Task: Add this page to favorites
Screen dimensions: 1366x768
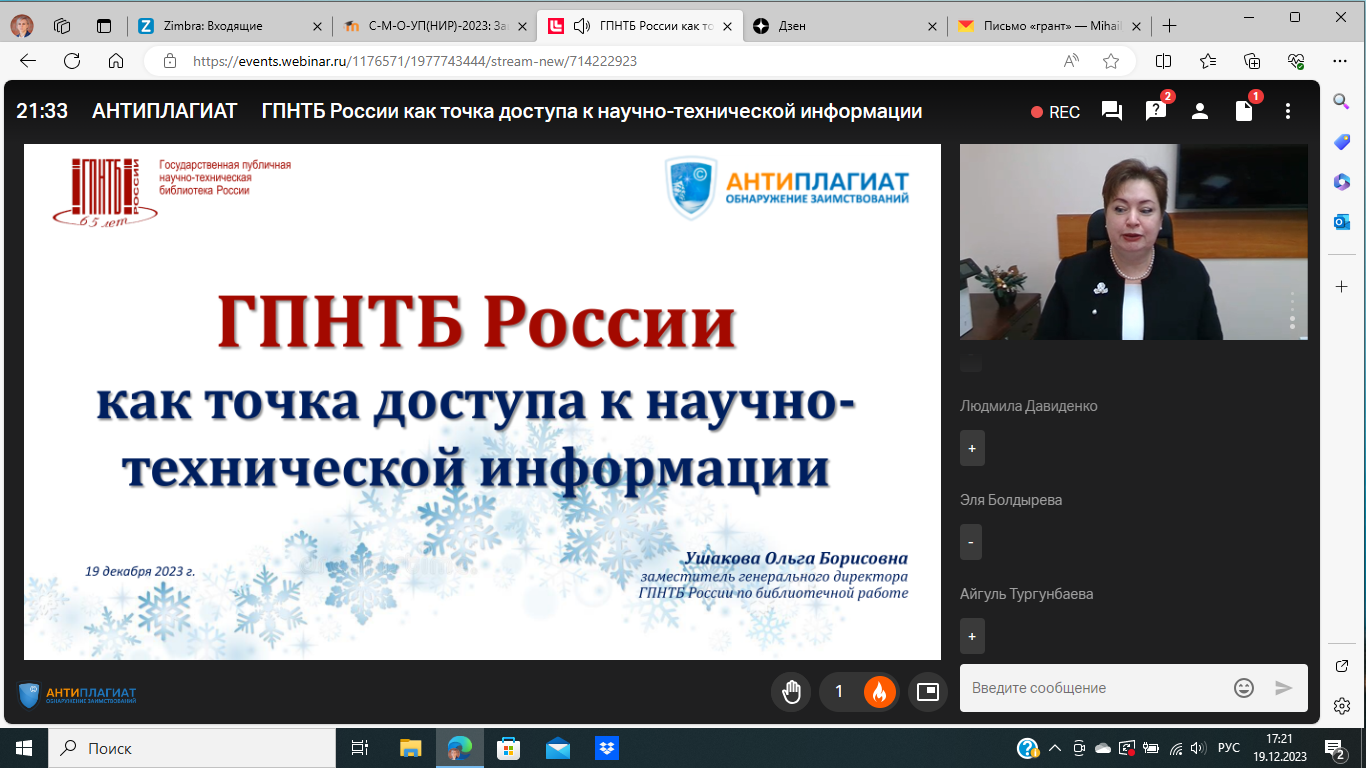Action: coord(1111,61)
